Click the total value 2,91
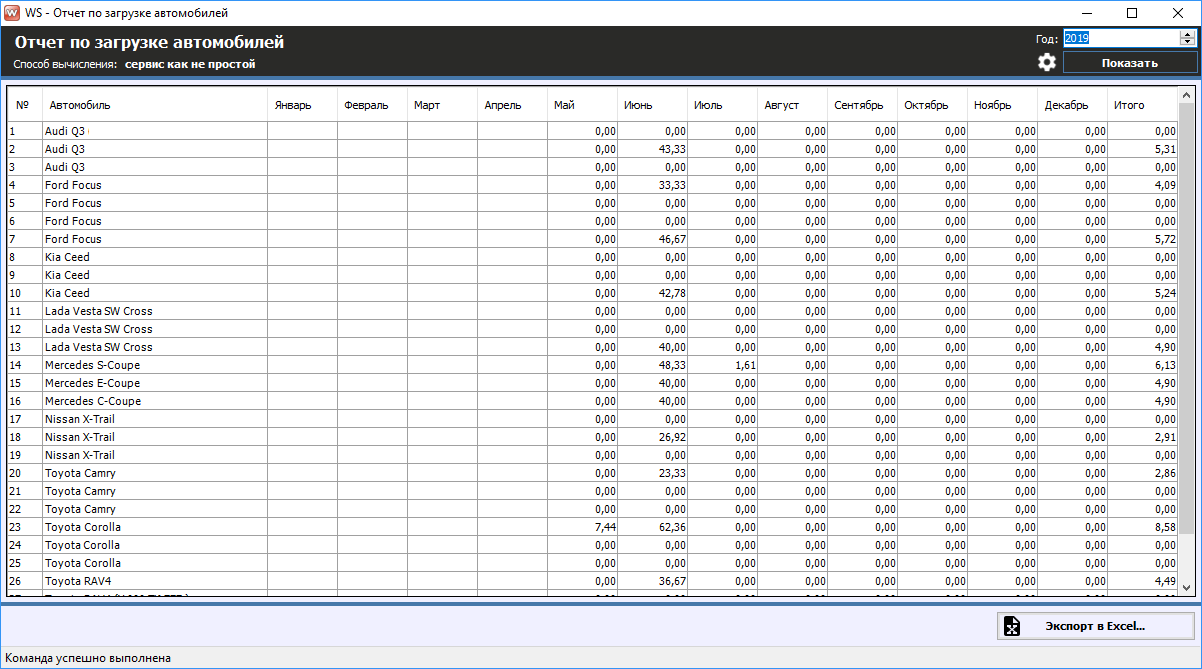 click(x=1165, y=437)
